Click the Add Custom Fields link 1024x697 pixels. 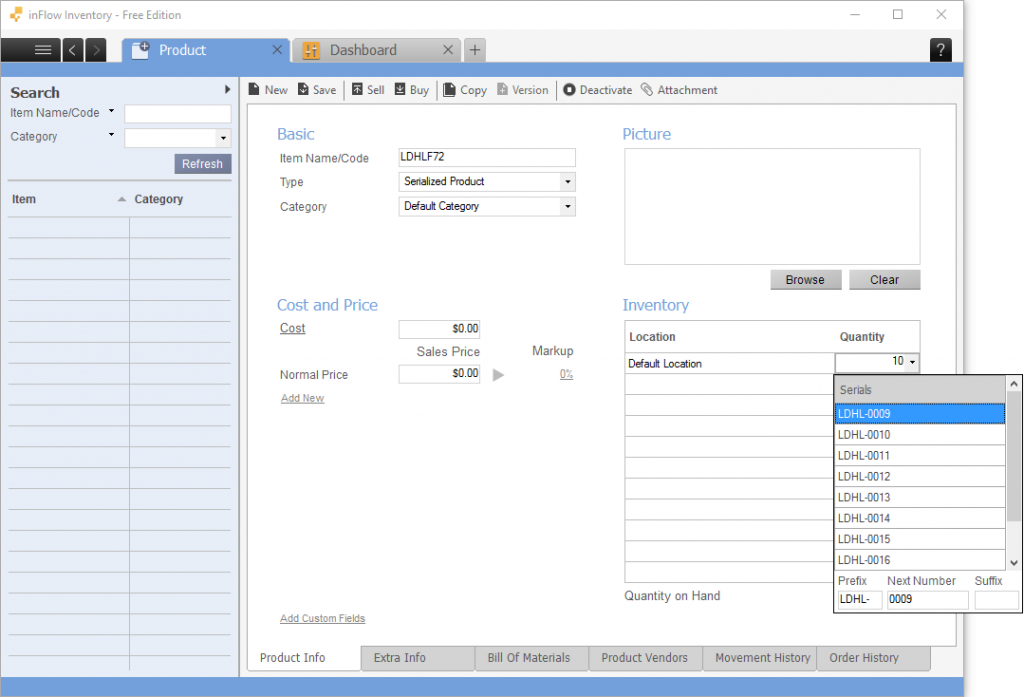click(x=323, y=618)
